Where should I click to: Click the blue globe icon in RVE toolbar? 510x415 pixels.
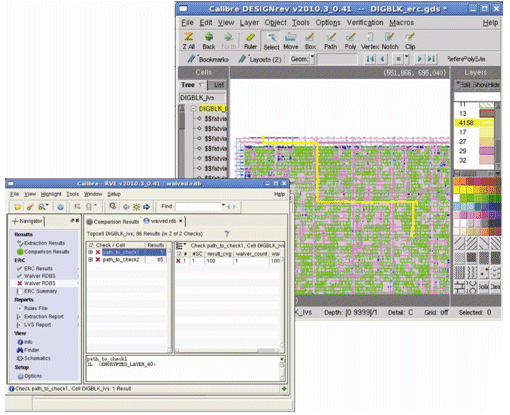click(60, 207)
